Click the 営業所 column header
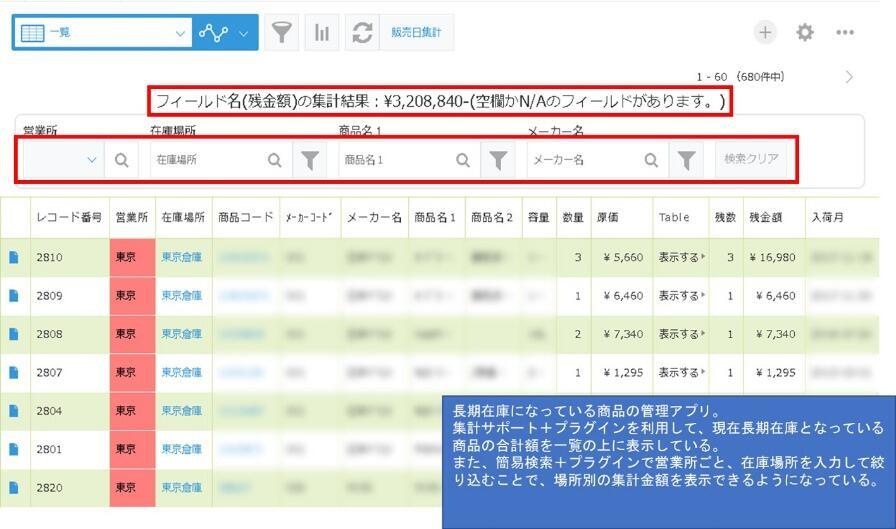Image resolution: width=896 pixels, height=529 pixels. tap(131, 217)
